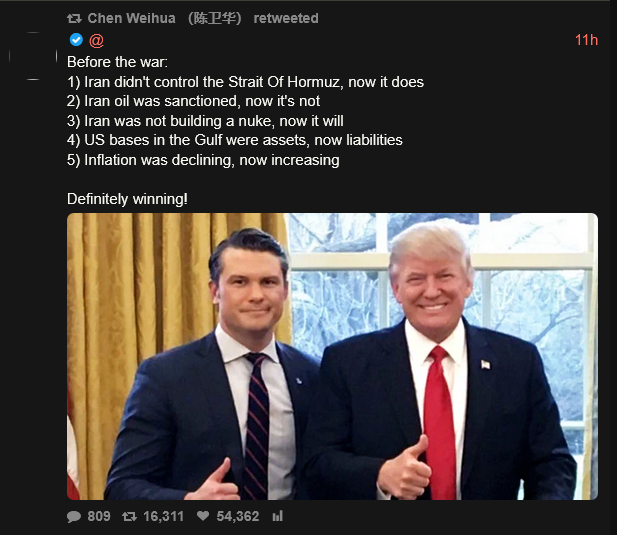The height and width of the screenshot is (535, 617).
Task: Click the line about inflation declining
Action: click(203, 160)
